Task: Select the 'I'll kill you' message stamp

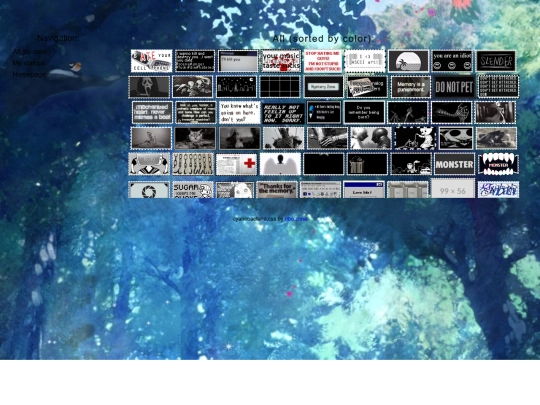Action: [238, 61]
